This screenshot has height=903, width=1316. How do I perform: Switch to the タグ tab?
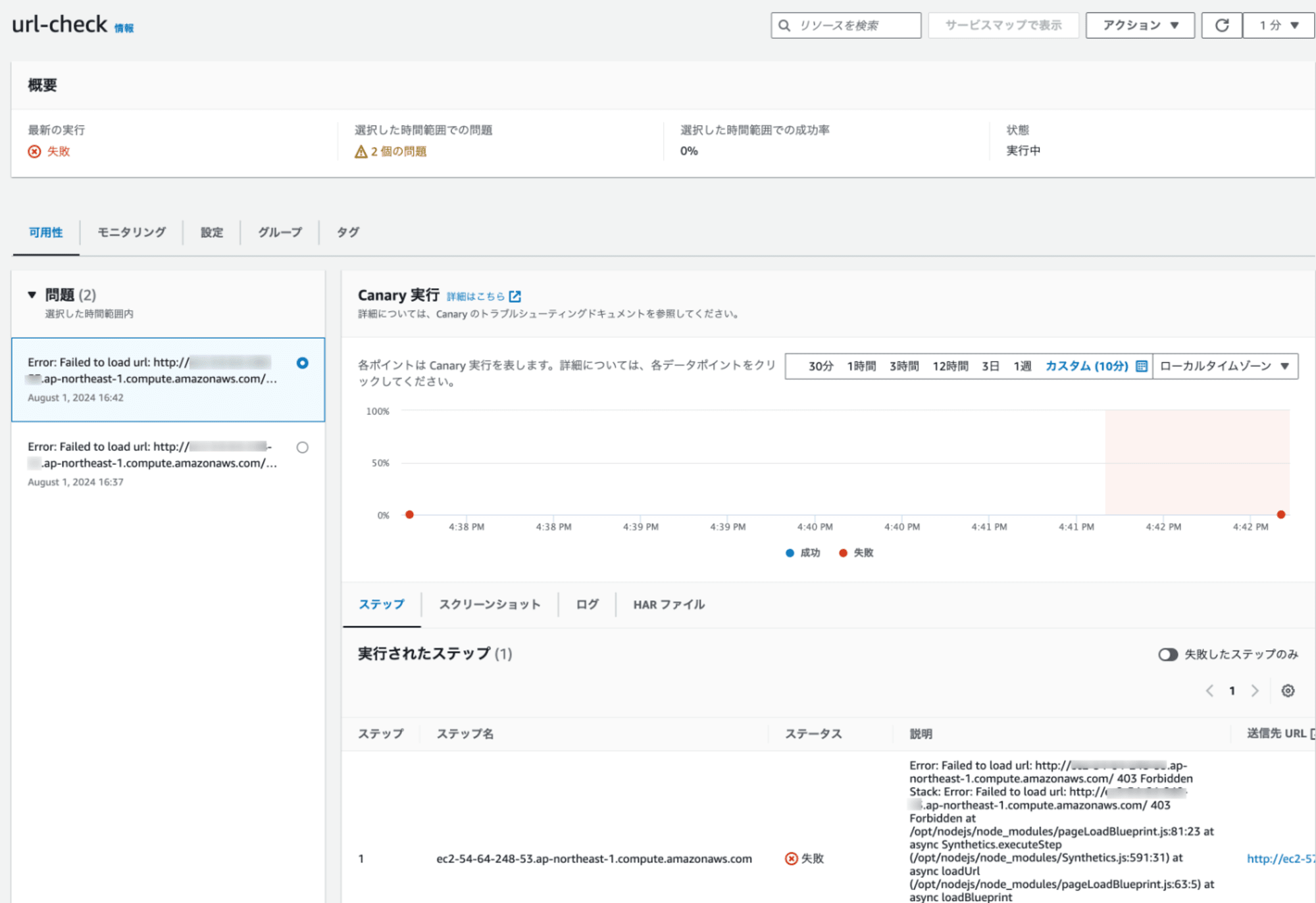(x=347, y=232)
